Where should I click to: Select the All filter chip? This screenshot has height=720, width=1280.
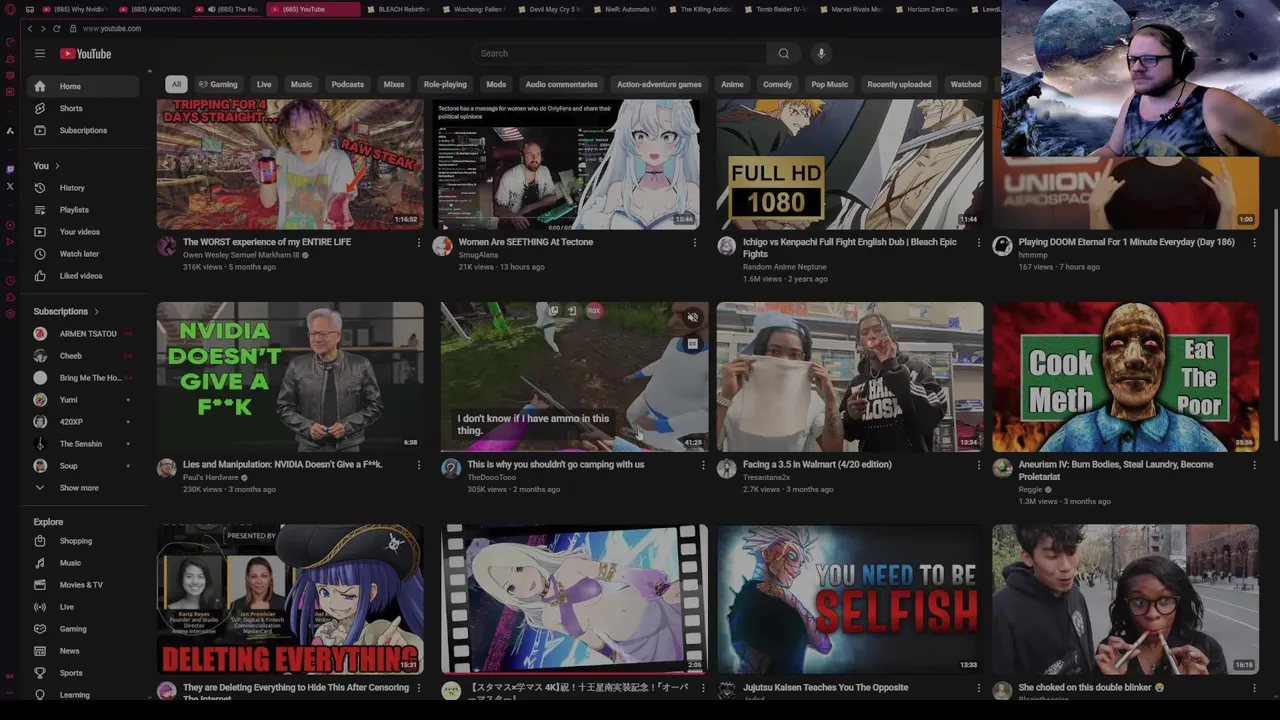click(176, 85)
